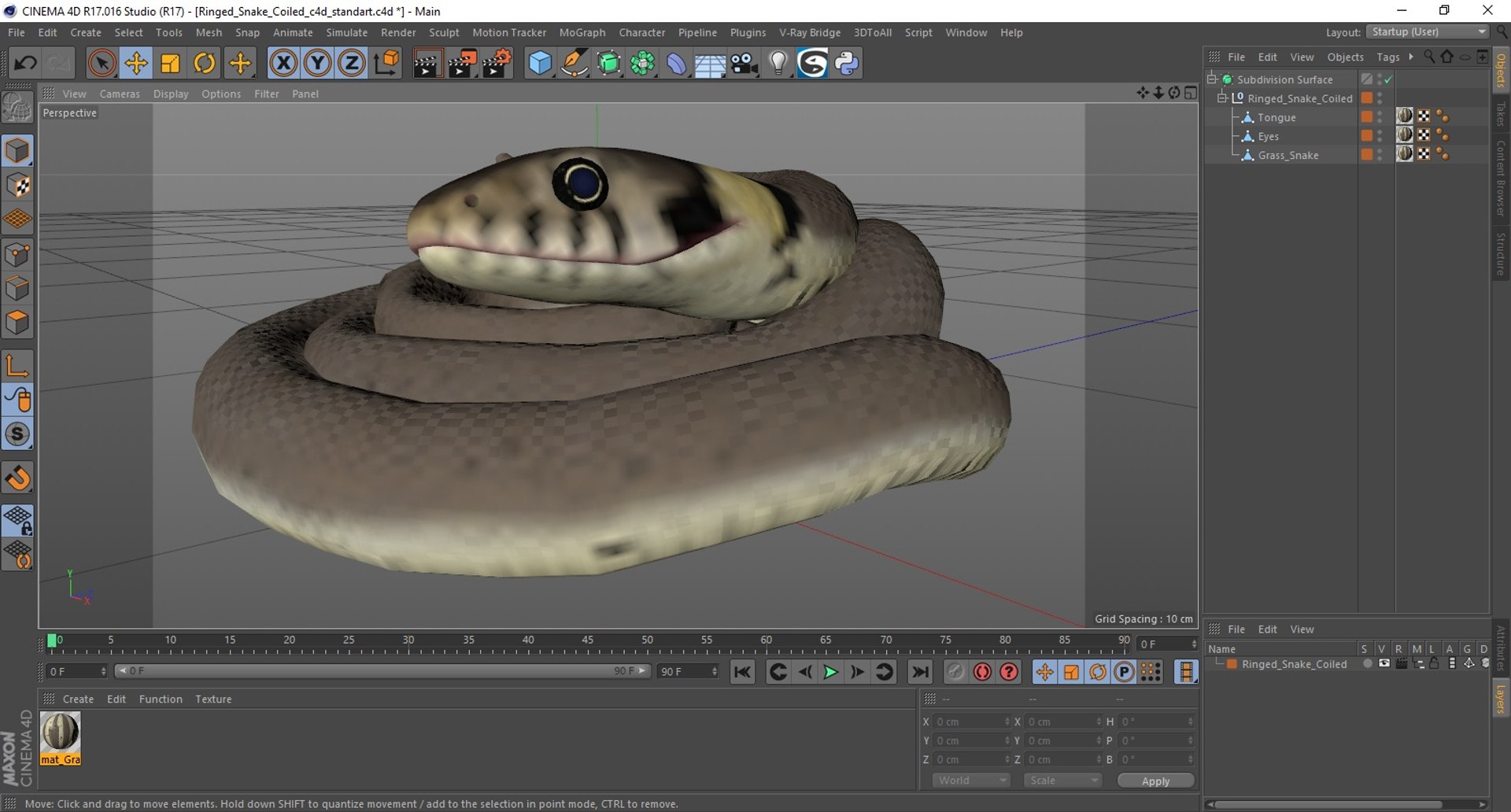Viewport: 1511px width, 812px height.
Task: Toggle X axis lock
Action: (x=283, y=63)
